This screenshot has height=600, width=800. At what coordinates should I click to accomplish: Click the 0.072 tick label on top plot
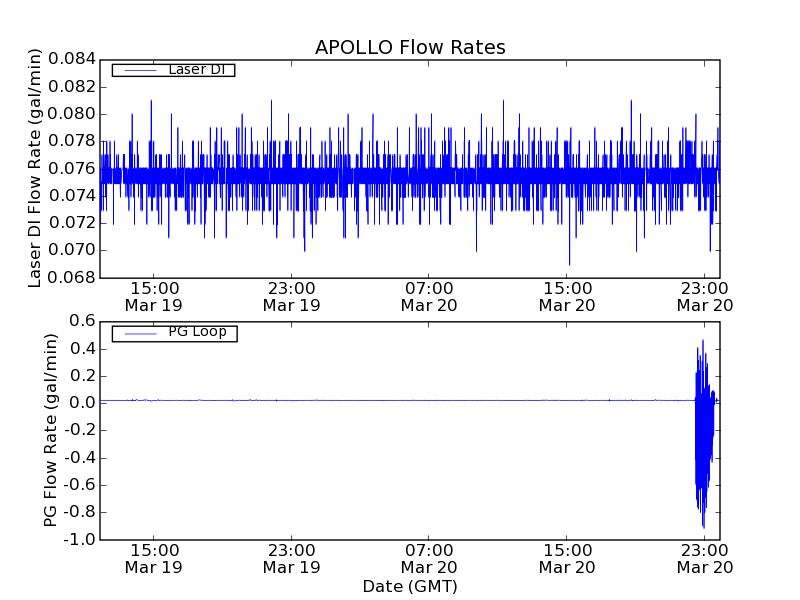click(72, 223)
